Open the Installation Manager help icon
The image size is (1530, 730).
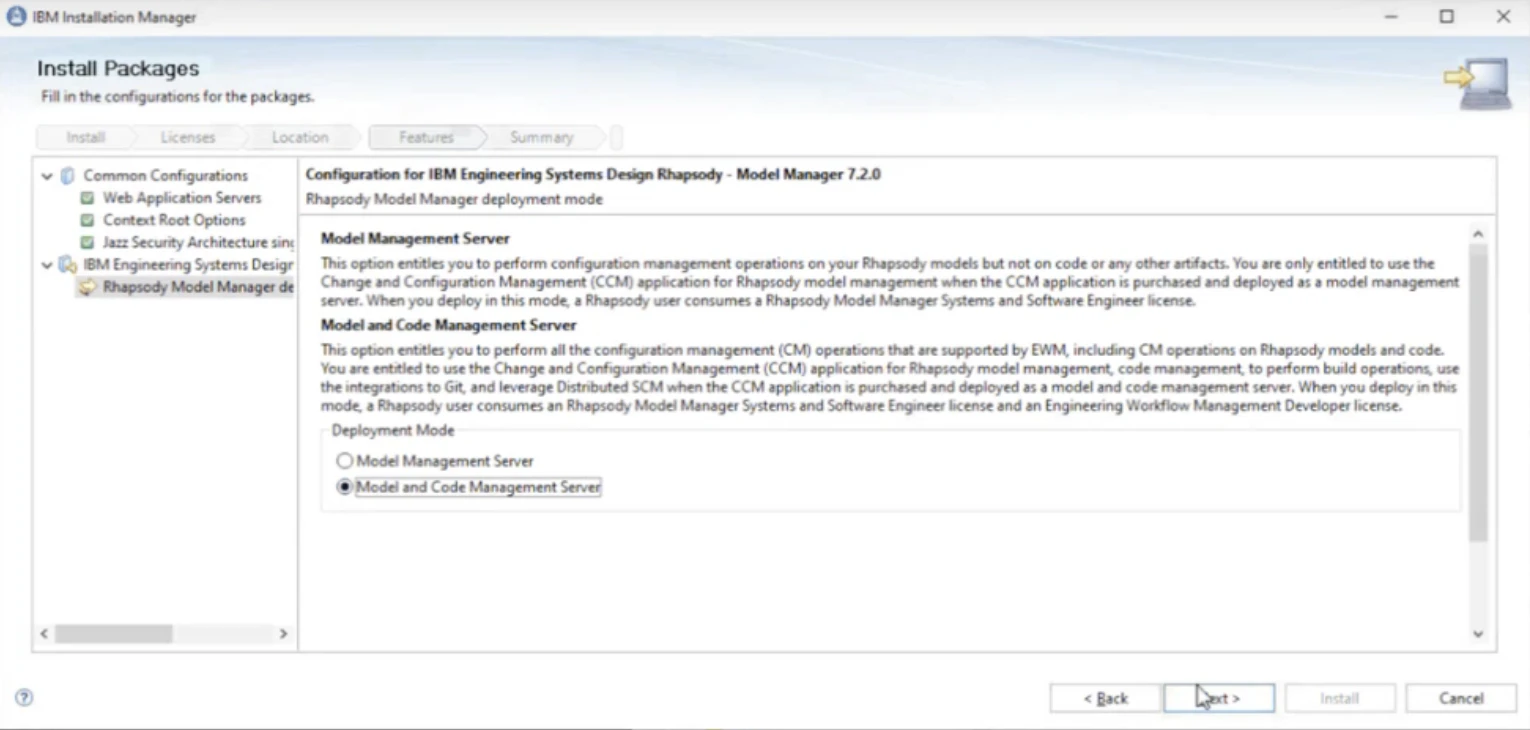24,698
